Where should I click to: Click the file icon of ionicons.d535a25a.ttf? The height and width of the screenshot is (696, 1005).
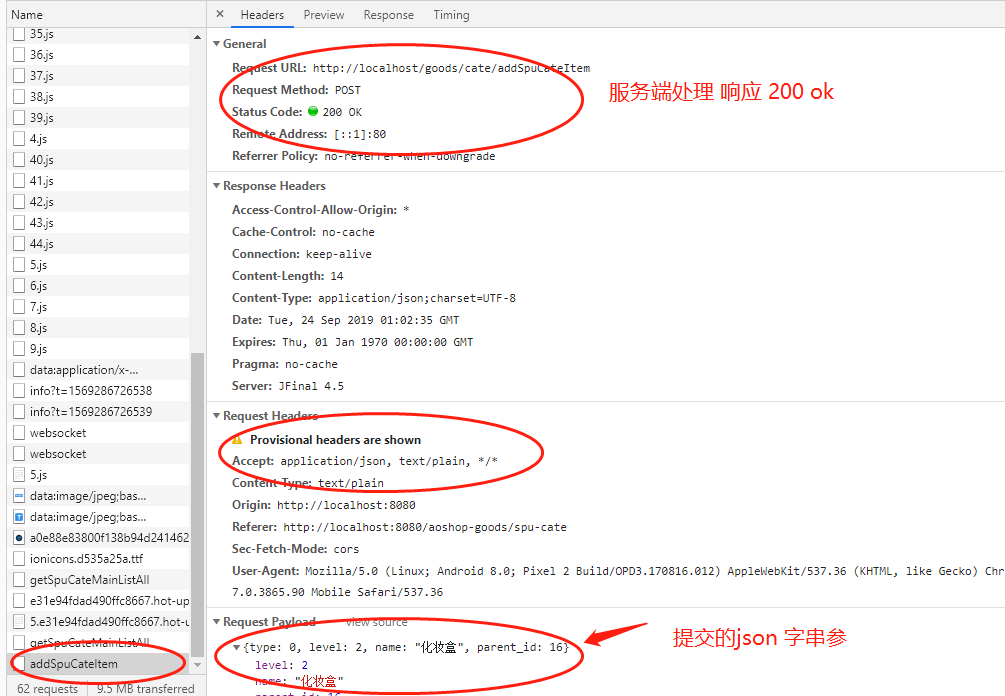point(19,559)
